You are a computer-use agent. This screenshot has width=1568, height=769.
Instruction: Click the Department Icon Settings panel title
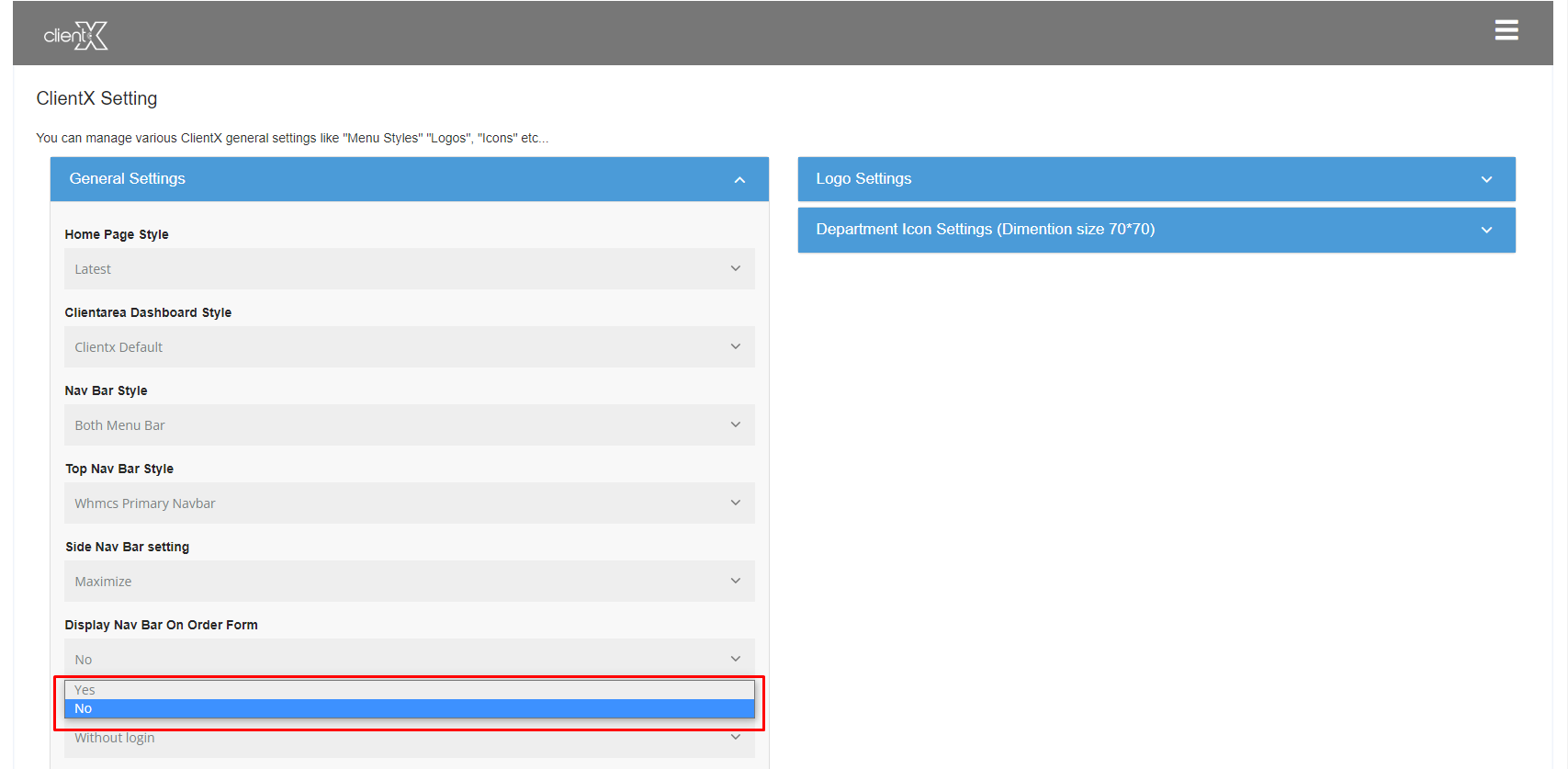tap(985, 230)
